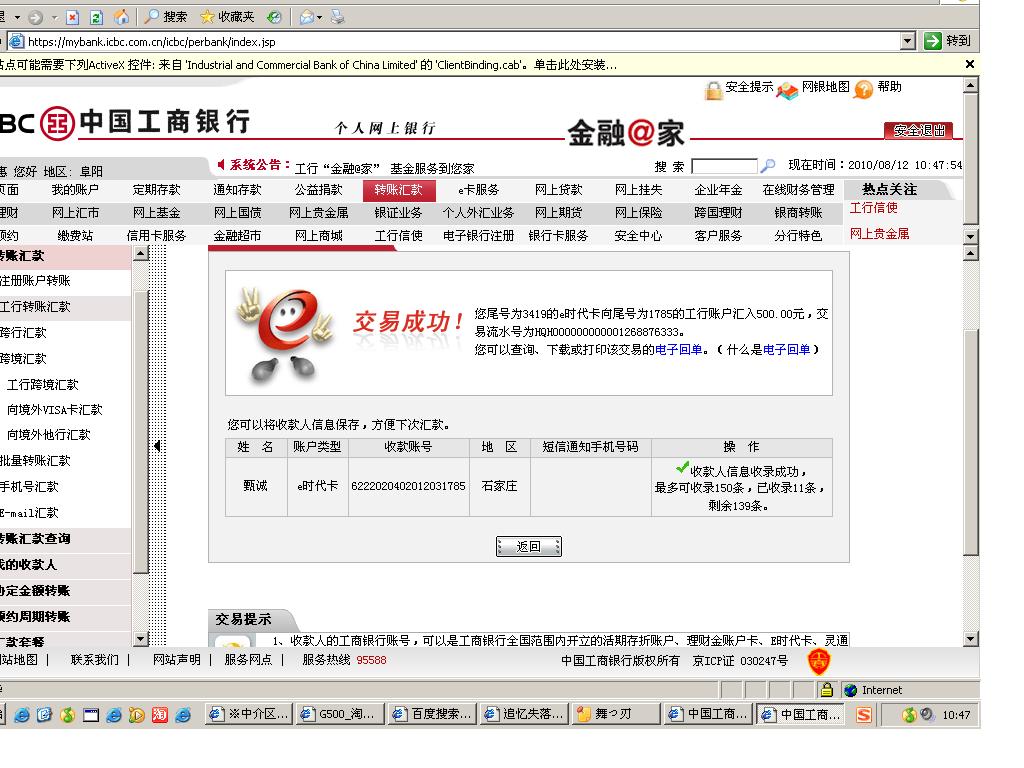Click into the 搜索 input field
1024x768 pixels.
(724, 166)
